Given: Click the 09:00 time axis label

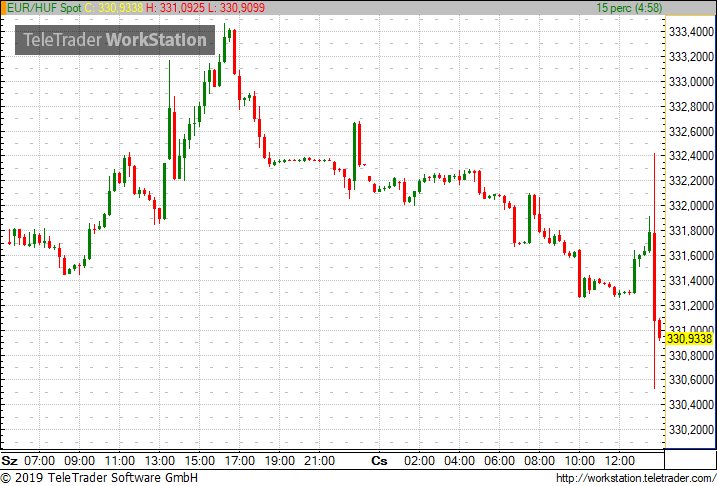Looking at the screenshot, I should click(80, 460).
